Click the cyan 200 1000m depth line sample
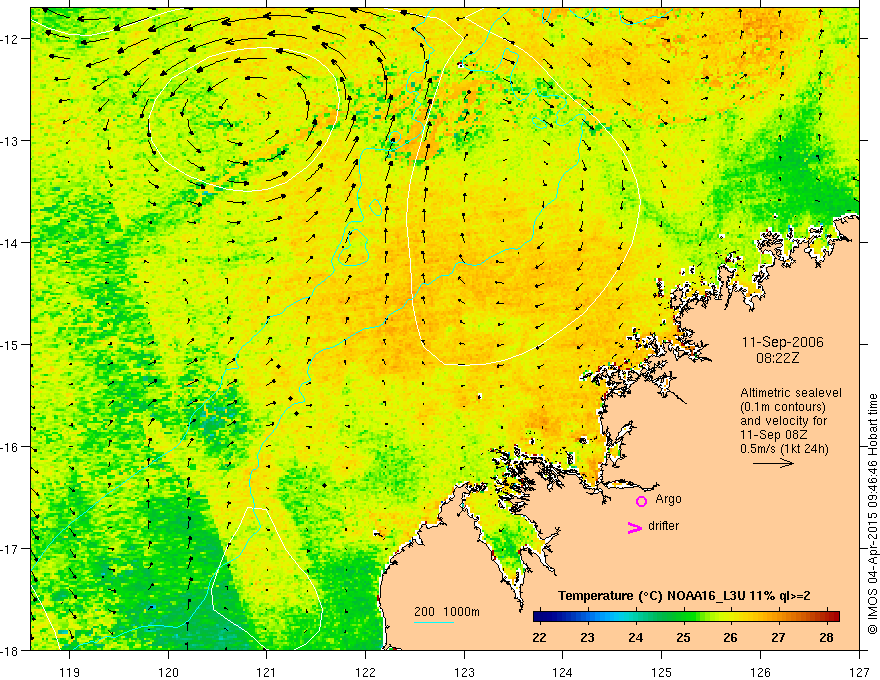This screenshot has height=680, width=880. coord(434,622)
